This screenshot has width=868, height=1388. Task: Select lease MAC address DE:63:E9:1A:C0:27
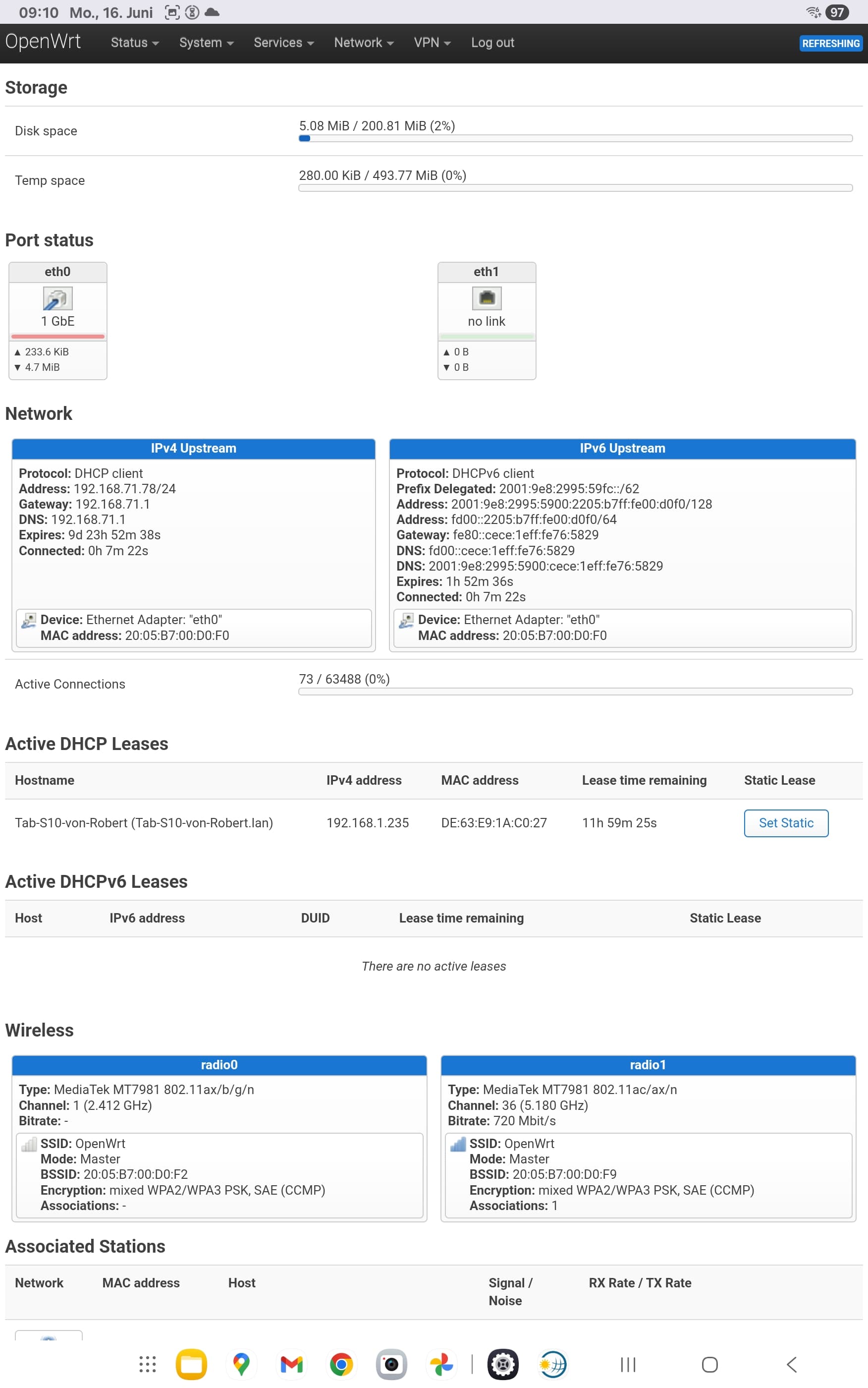click(x=494, y=822)
